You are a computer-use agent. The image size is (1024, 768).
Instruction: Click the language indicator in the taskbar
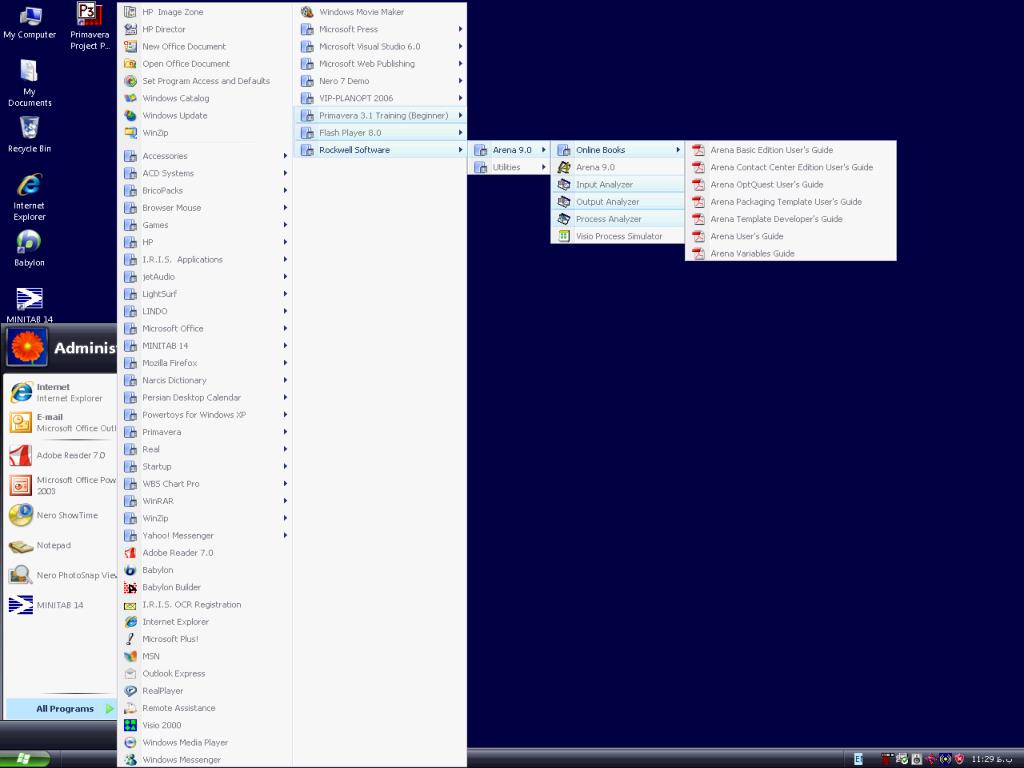point(858,759)
